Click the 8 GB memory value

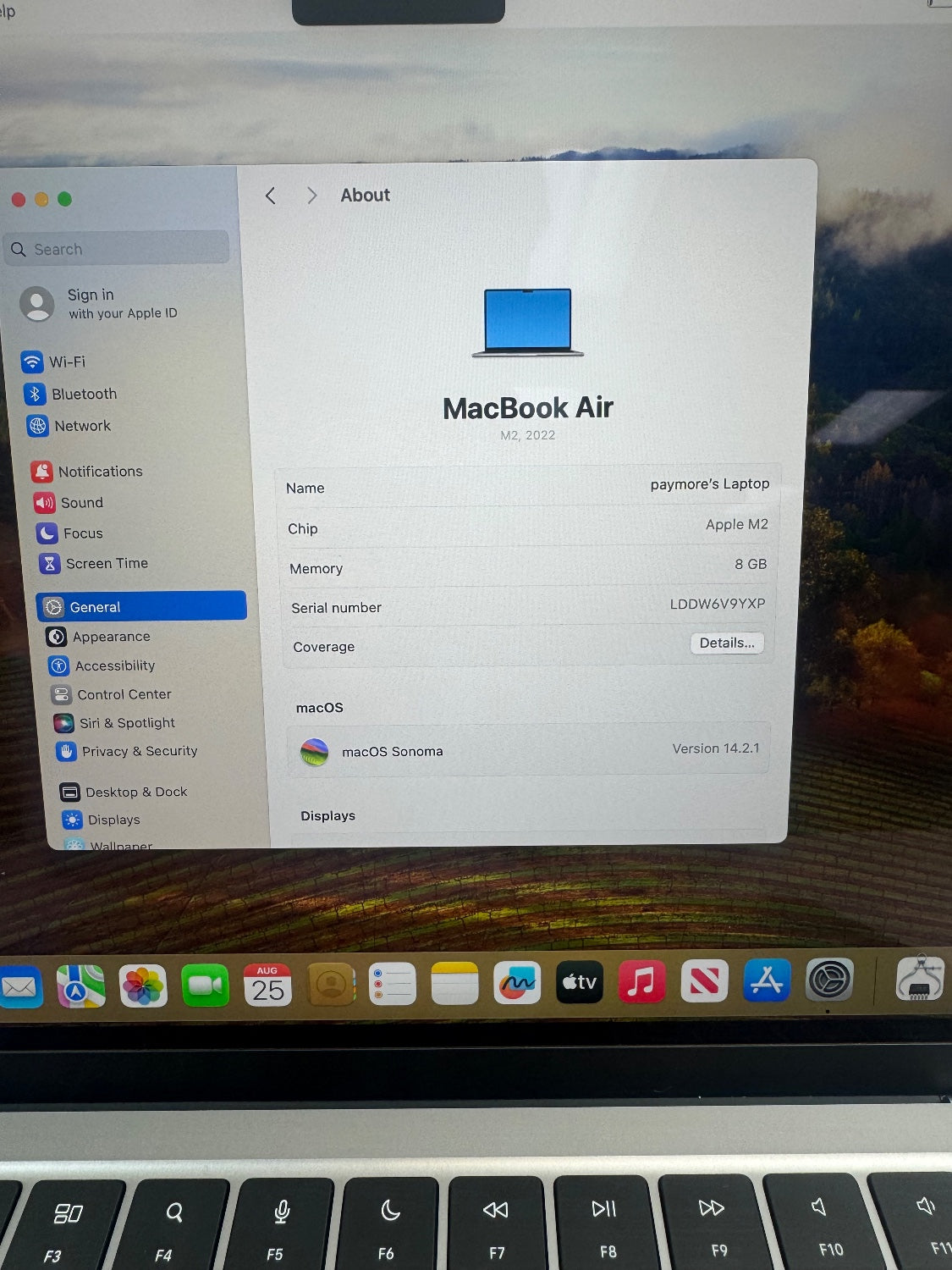click(751, 564)
